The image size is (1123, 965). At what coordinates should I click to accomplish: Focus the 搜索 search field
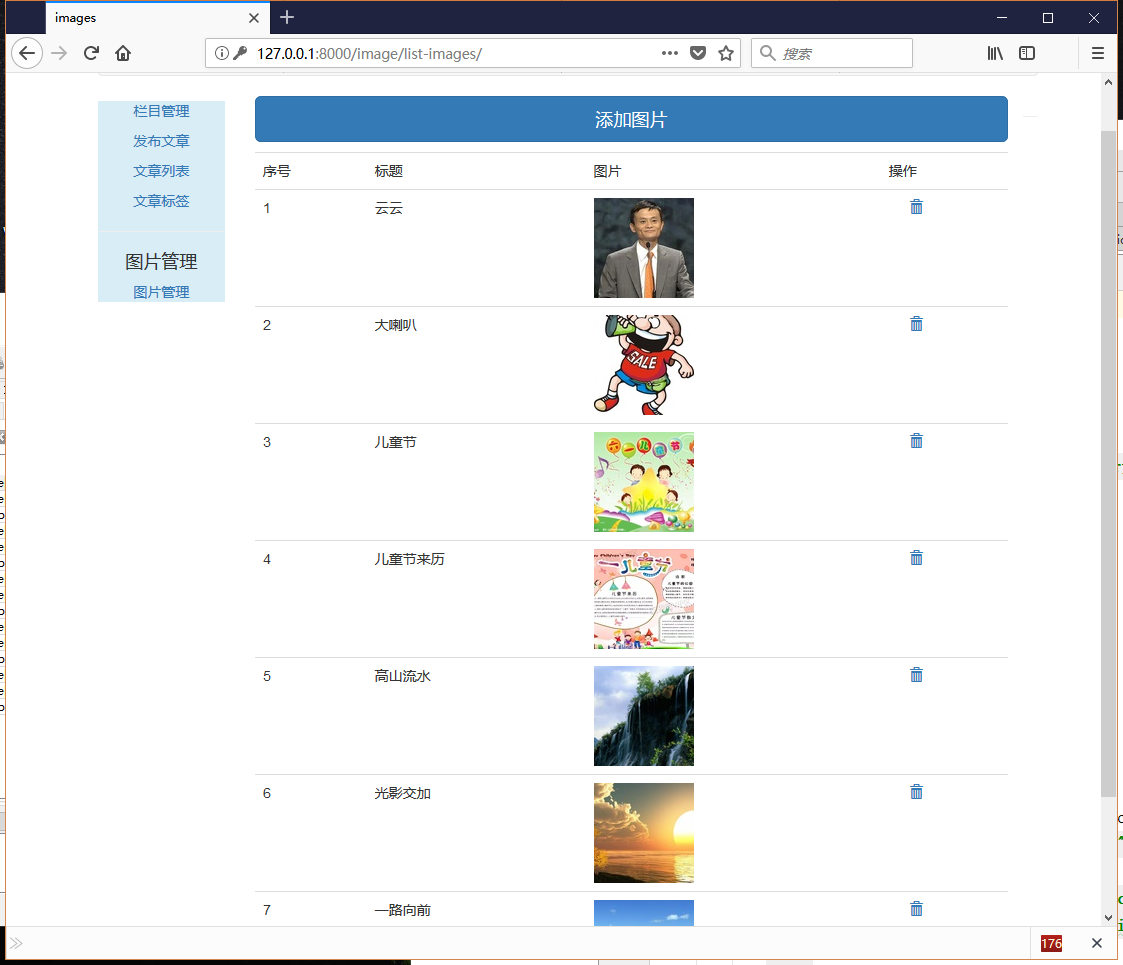pyautogui.click(x=832, y=53)
